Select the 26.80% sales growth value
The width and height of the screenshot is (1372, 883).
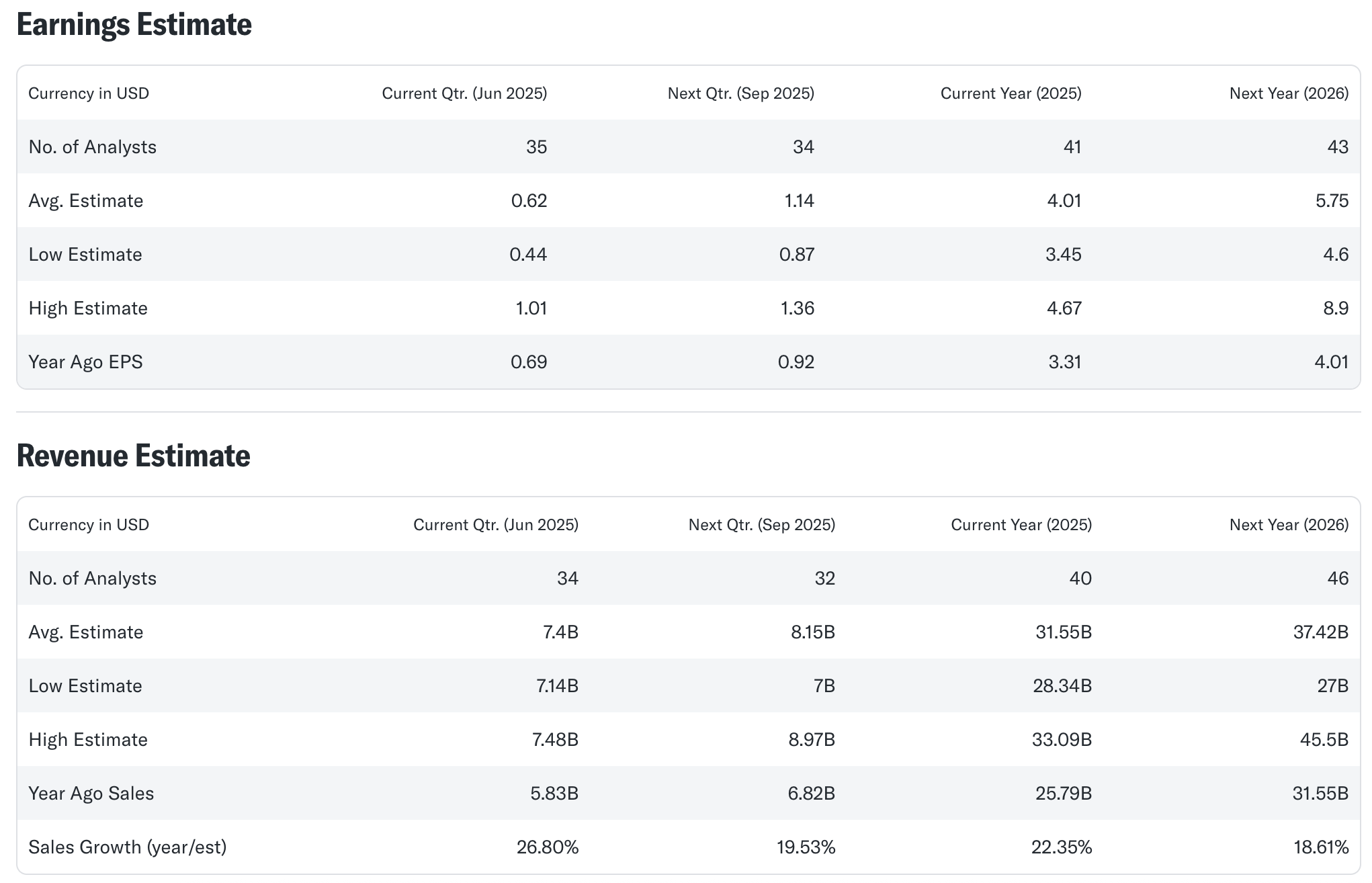(547, 847)
